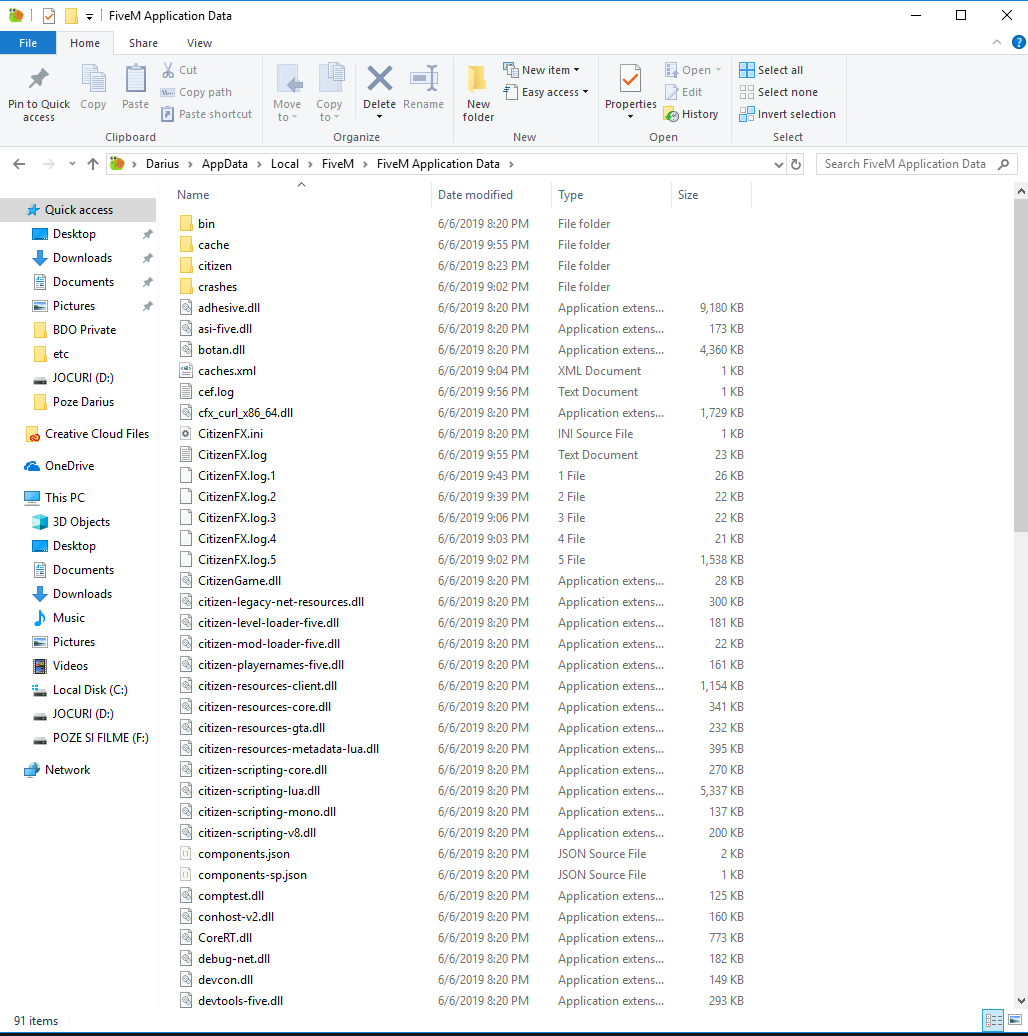Create a New folder from ribbon
1028x1036 pixels.
[478, 94]
